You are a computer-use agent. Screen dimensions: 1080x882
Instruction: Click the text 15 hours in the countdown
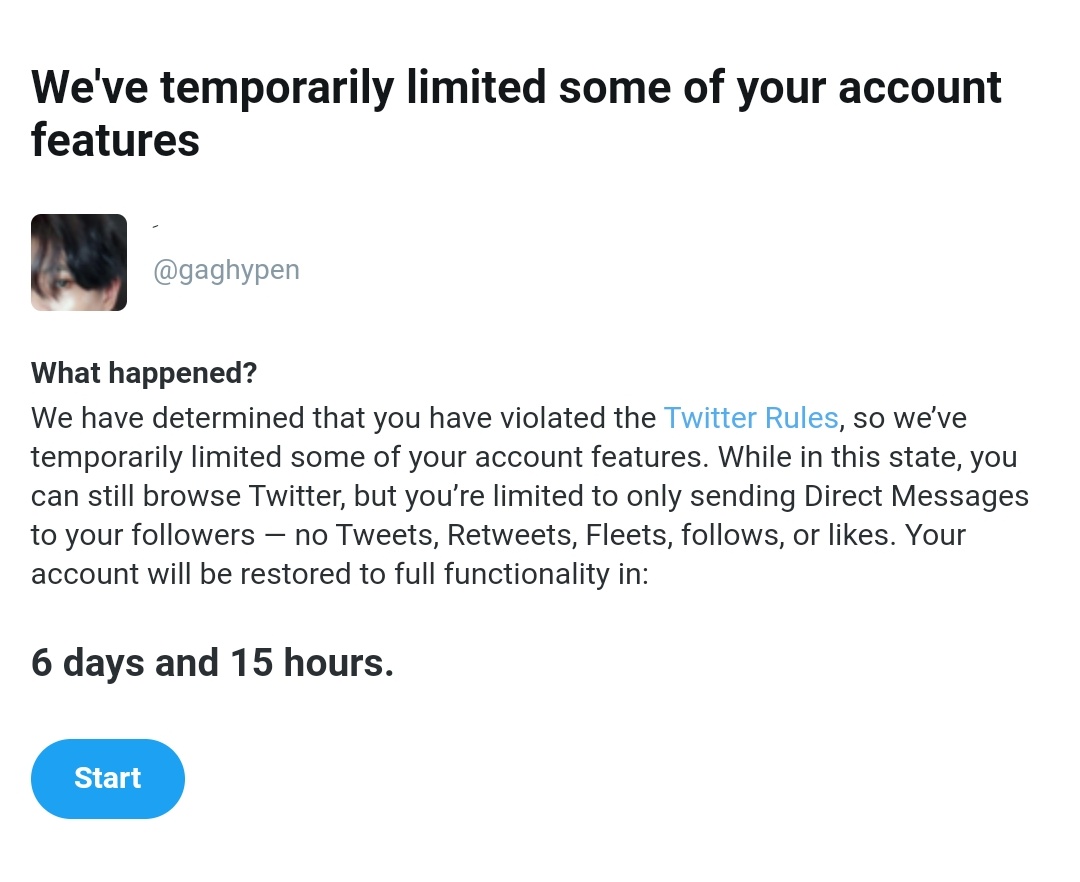[311, 662]
